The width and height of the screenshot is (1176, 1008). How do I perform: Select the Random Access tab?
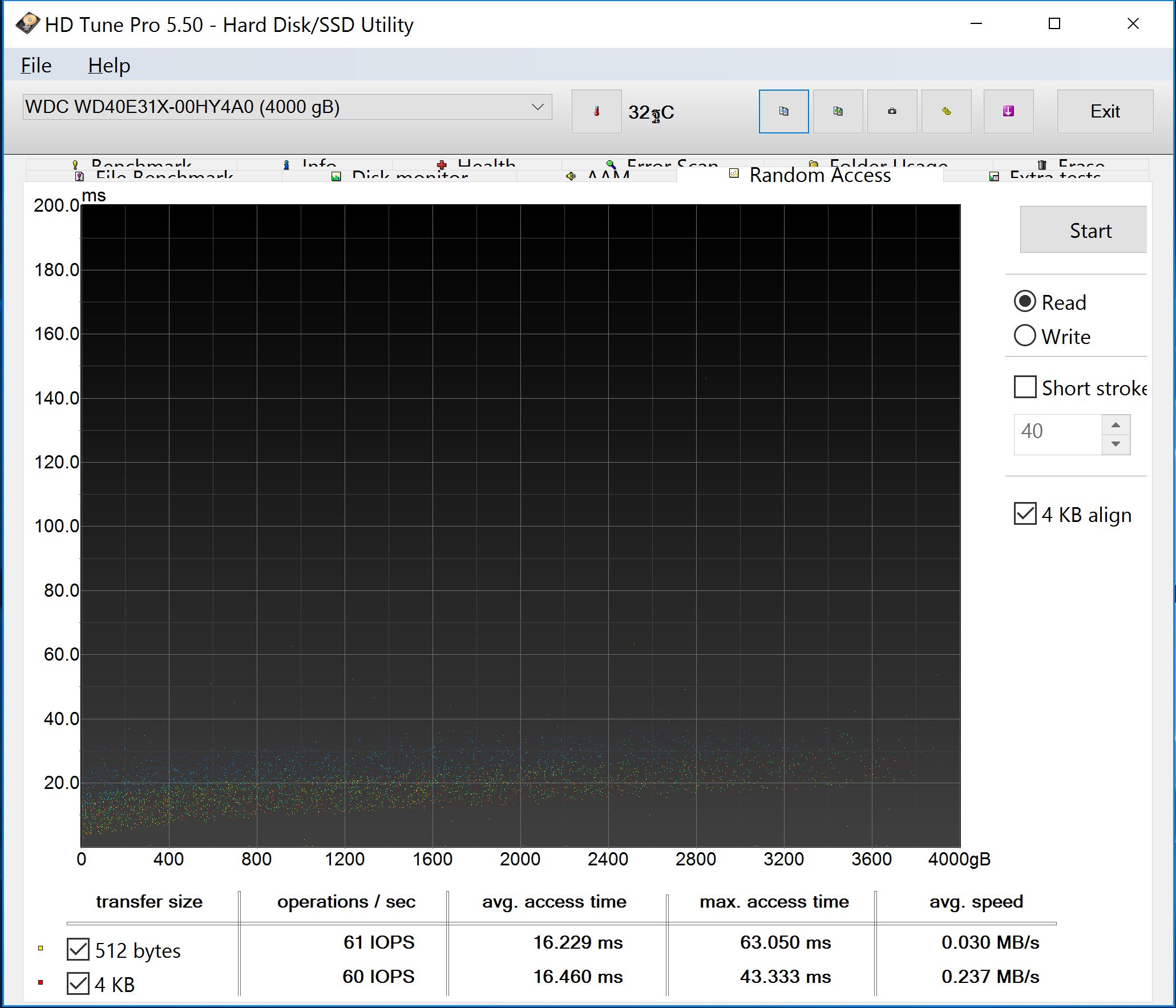810,175
